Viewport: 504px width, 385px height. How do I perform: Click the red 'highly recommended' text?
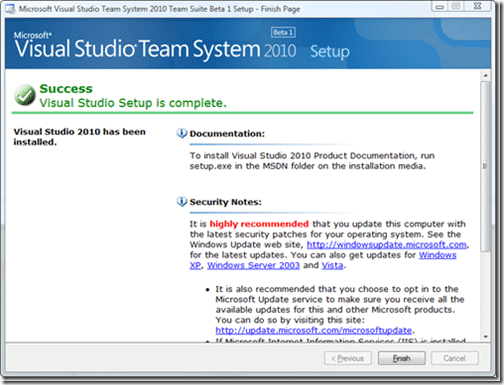click(x=259, y=224)
